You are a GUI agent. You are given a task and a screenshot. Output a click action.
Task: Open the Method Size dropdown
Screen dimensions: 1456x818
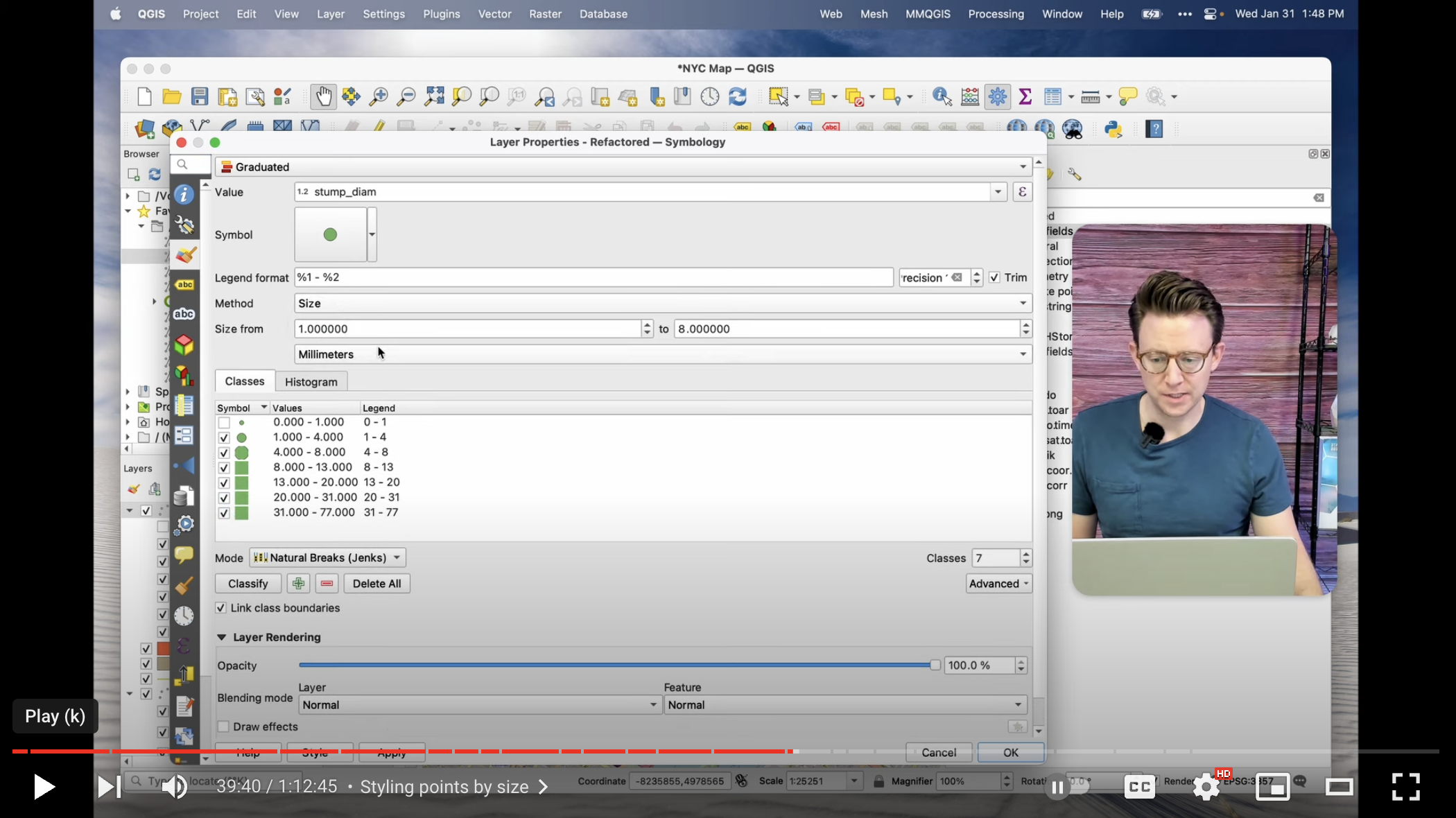663,304
